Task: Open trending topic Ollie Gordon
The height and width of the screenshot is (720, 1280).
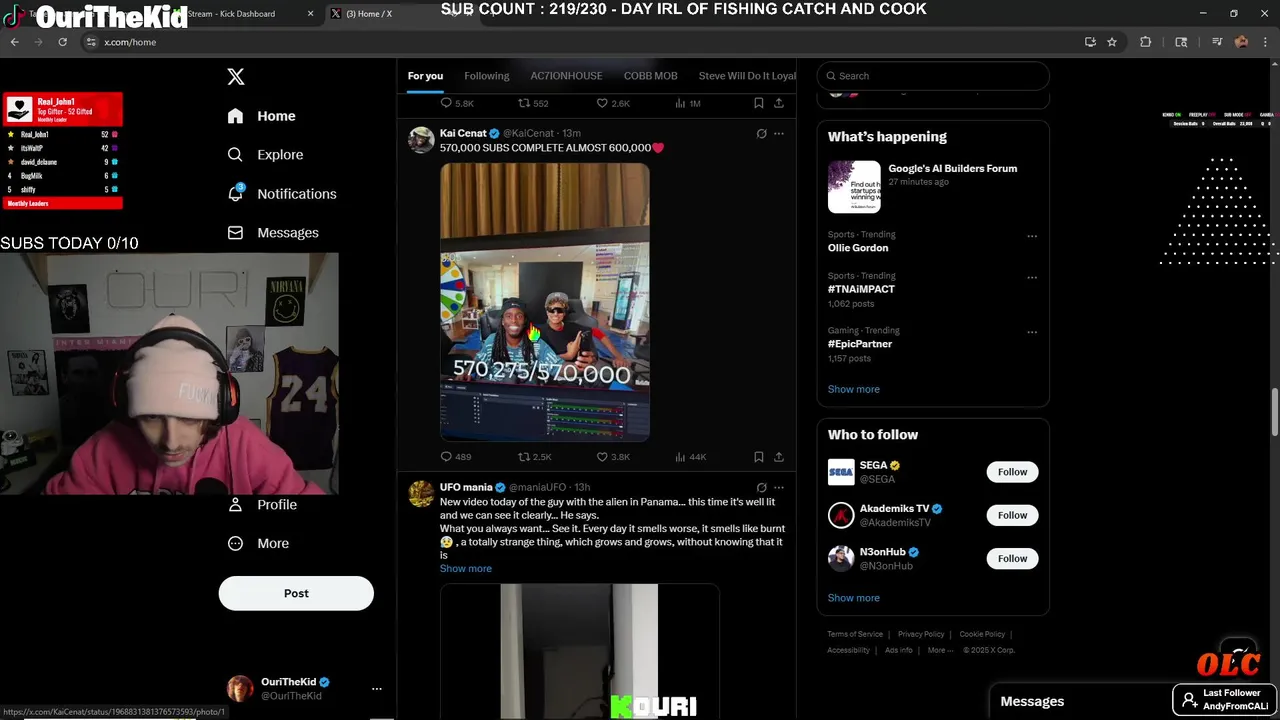Action: tap(858, 248)
